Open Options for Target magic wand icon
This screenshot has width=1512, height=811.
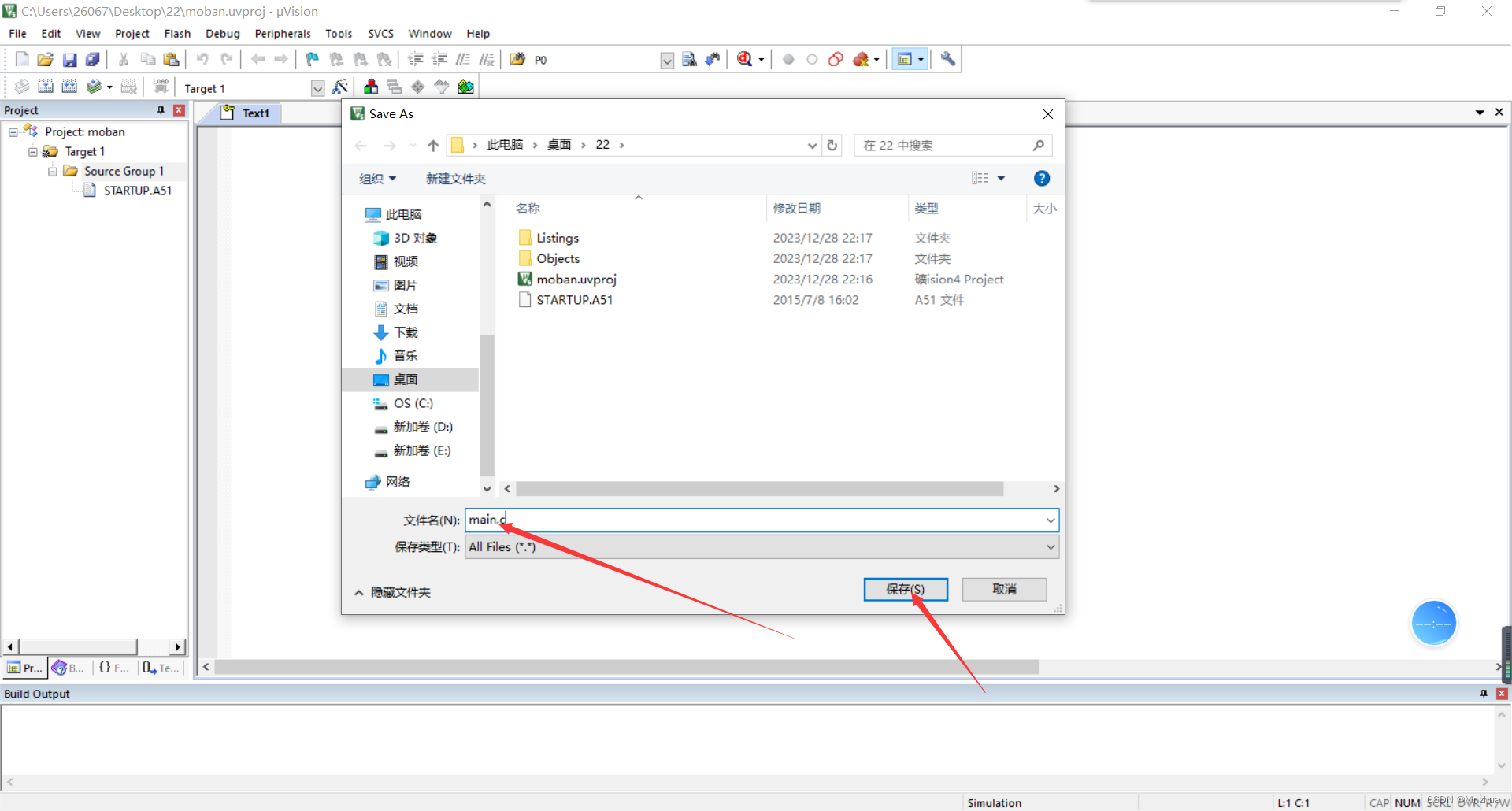pyautogui.click(x=340, y=87)
